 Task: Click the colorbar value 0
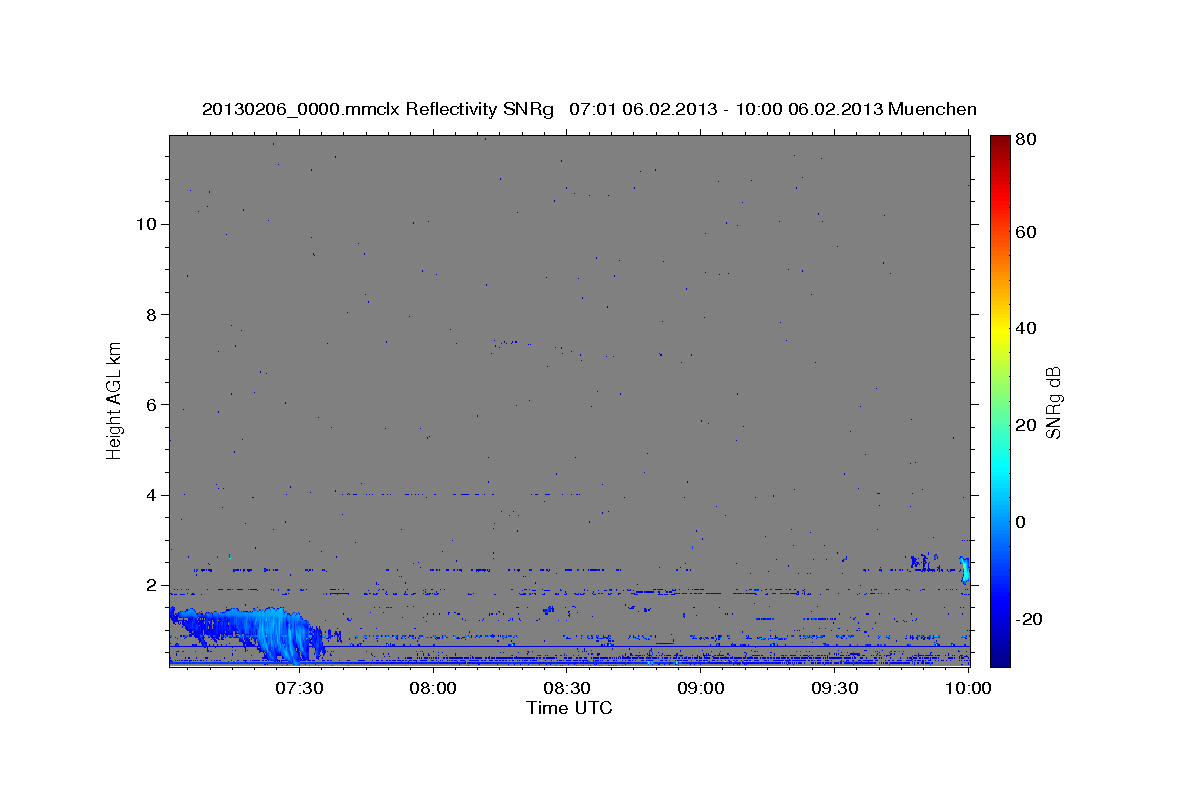(1021, 522)
